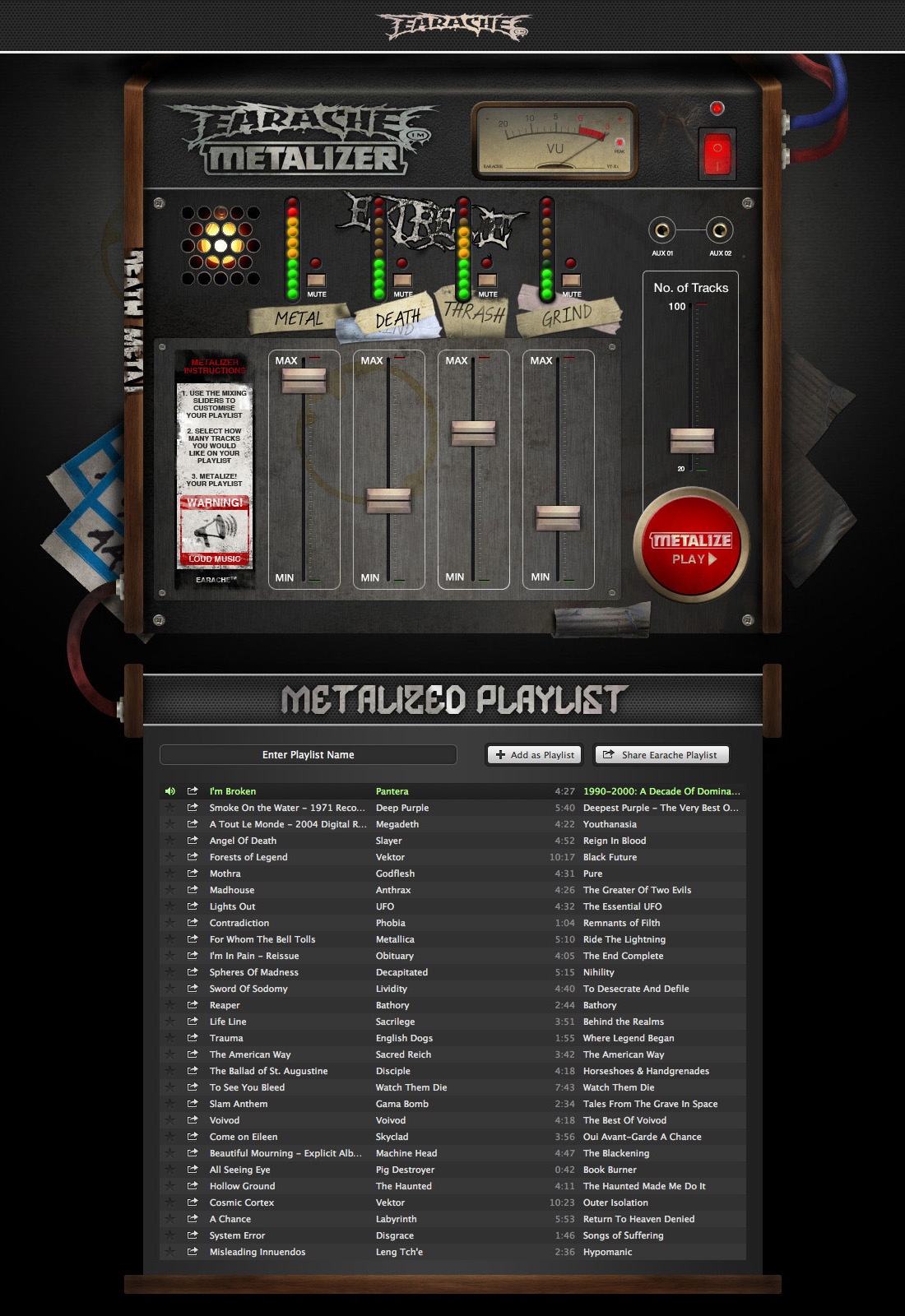This screenshot has height=1316, width=905.
Task: Select artist Deep Purple
Action: [x=402, y=808]
